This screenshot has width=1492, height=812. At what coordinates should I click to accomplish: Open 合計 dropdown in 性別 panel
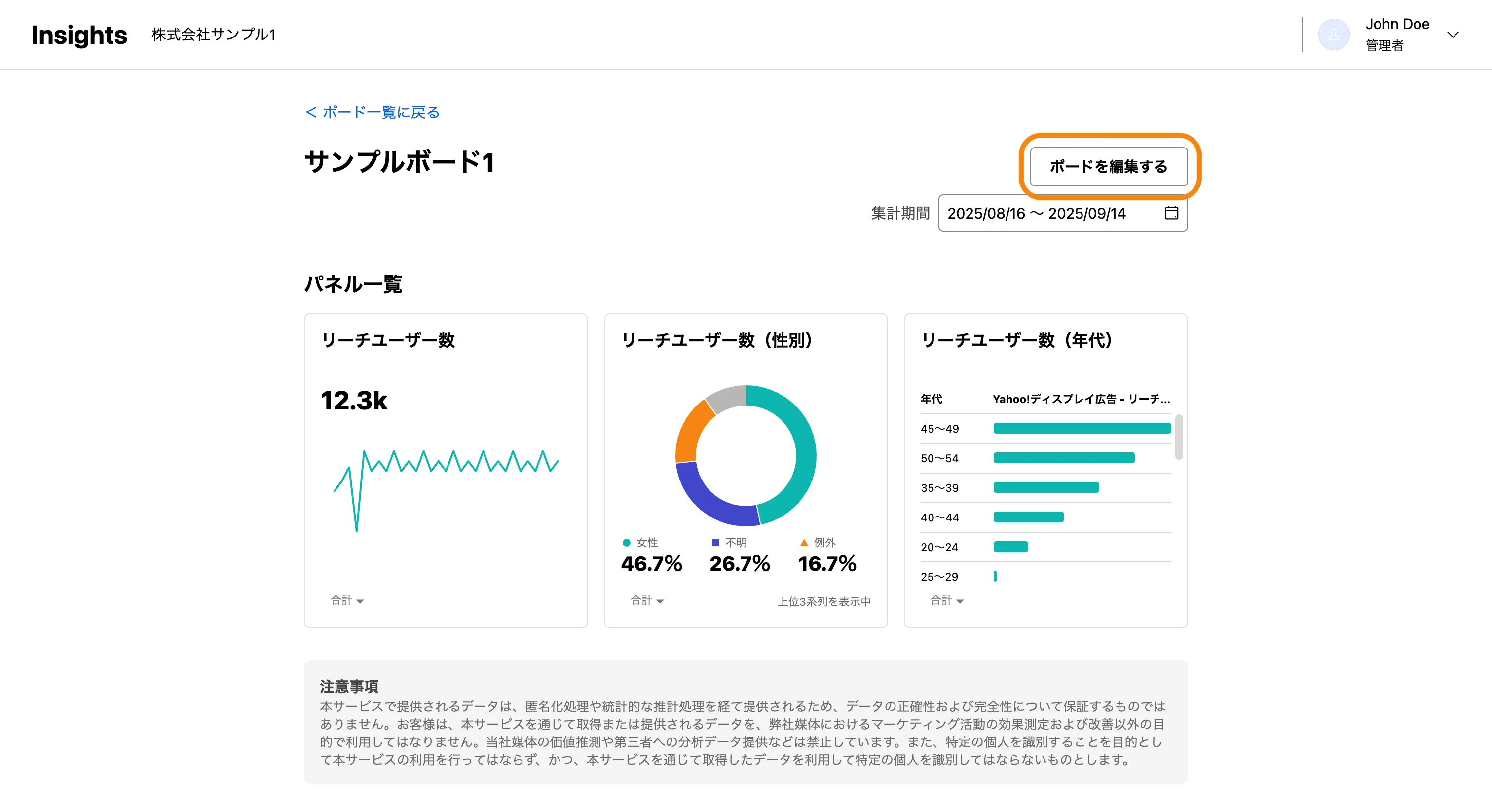pos(647,600)
